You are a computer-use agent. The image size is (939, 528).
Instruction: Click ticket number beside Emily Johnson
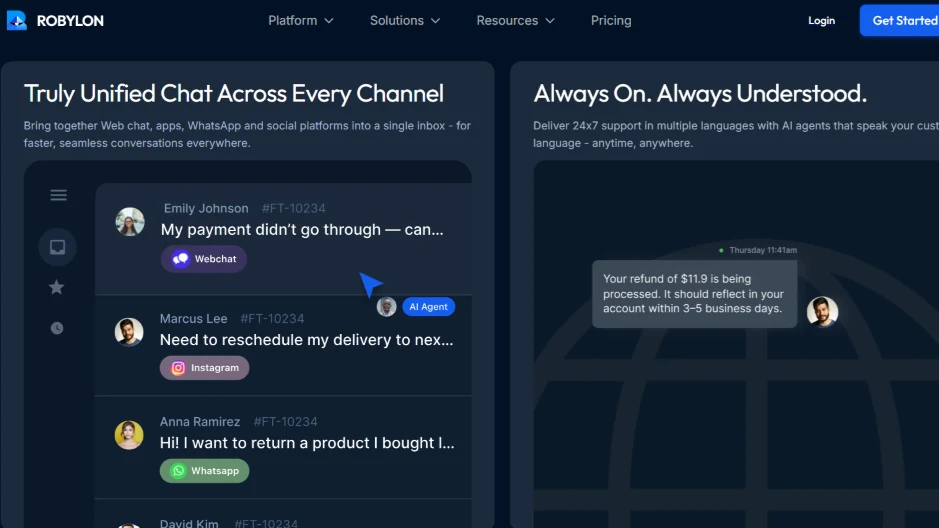[x=293, y=208]
